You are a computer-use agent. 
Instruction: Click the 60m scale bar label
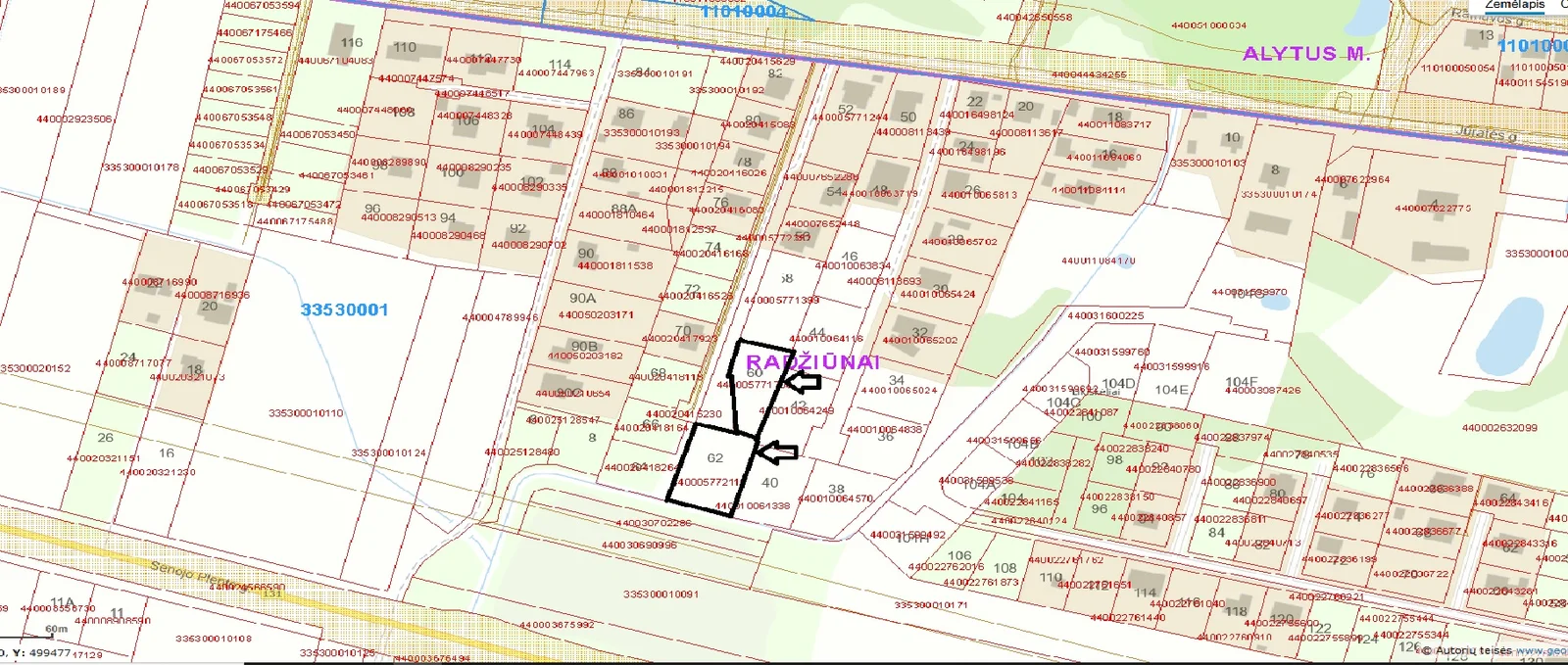57,630
